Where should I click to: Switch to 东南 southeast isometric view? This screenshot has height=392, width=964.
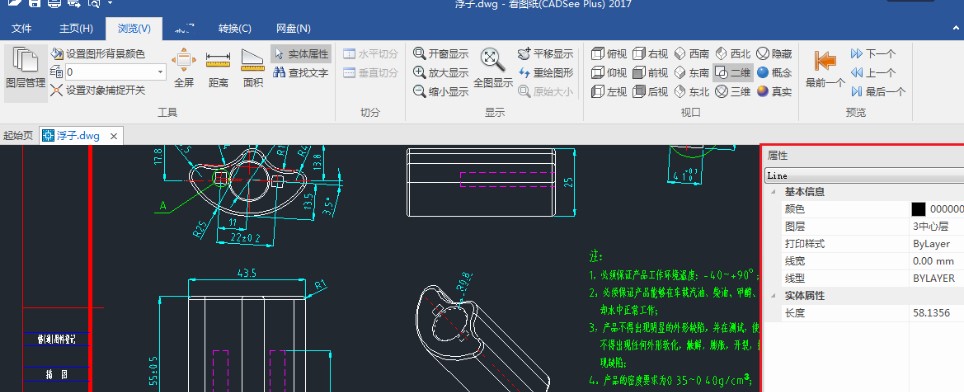[x=692, y=73]
